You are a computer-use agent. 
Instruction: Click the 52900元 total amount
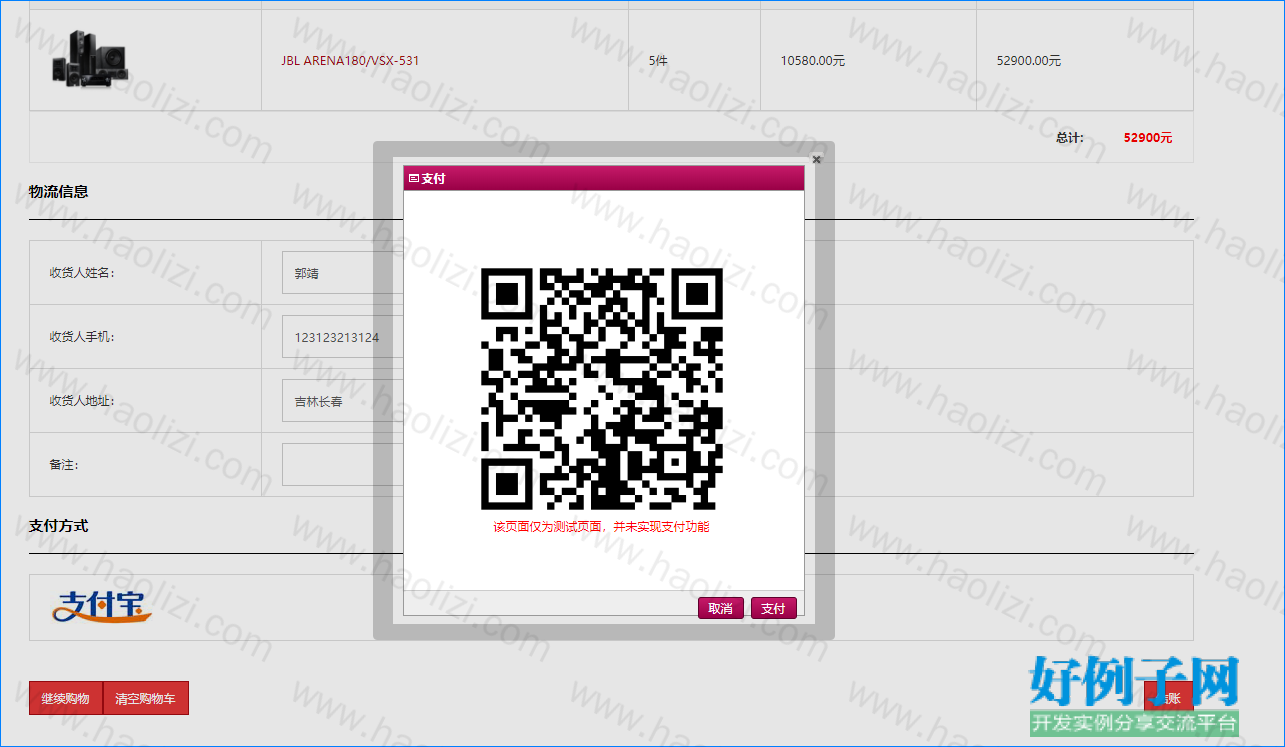pyautogui.click(x=1148, y=138)
